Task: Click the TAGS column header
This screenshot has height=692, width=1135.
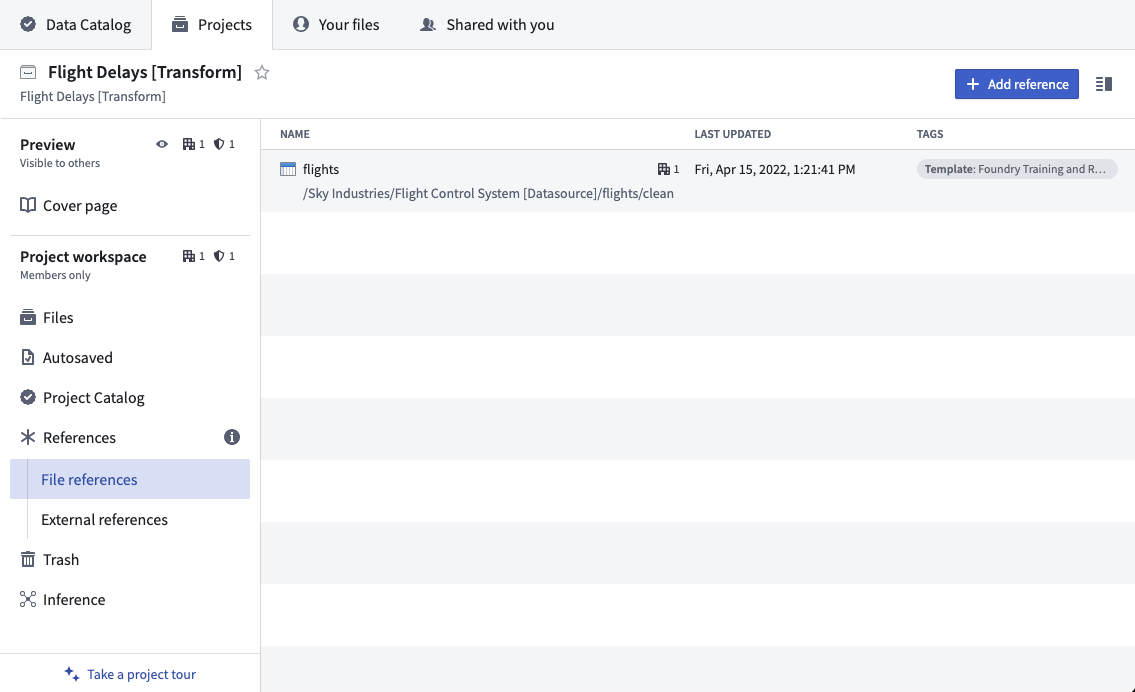Action: 930,134
